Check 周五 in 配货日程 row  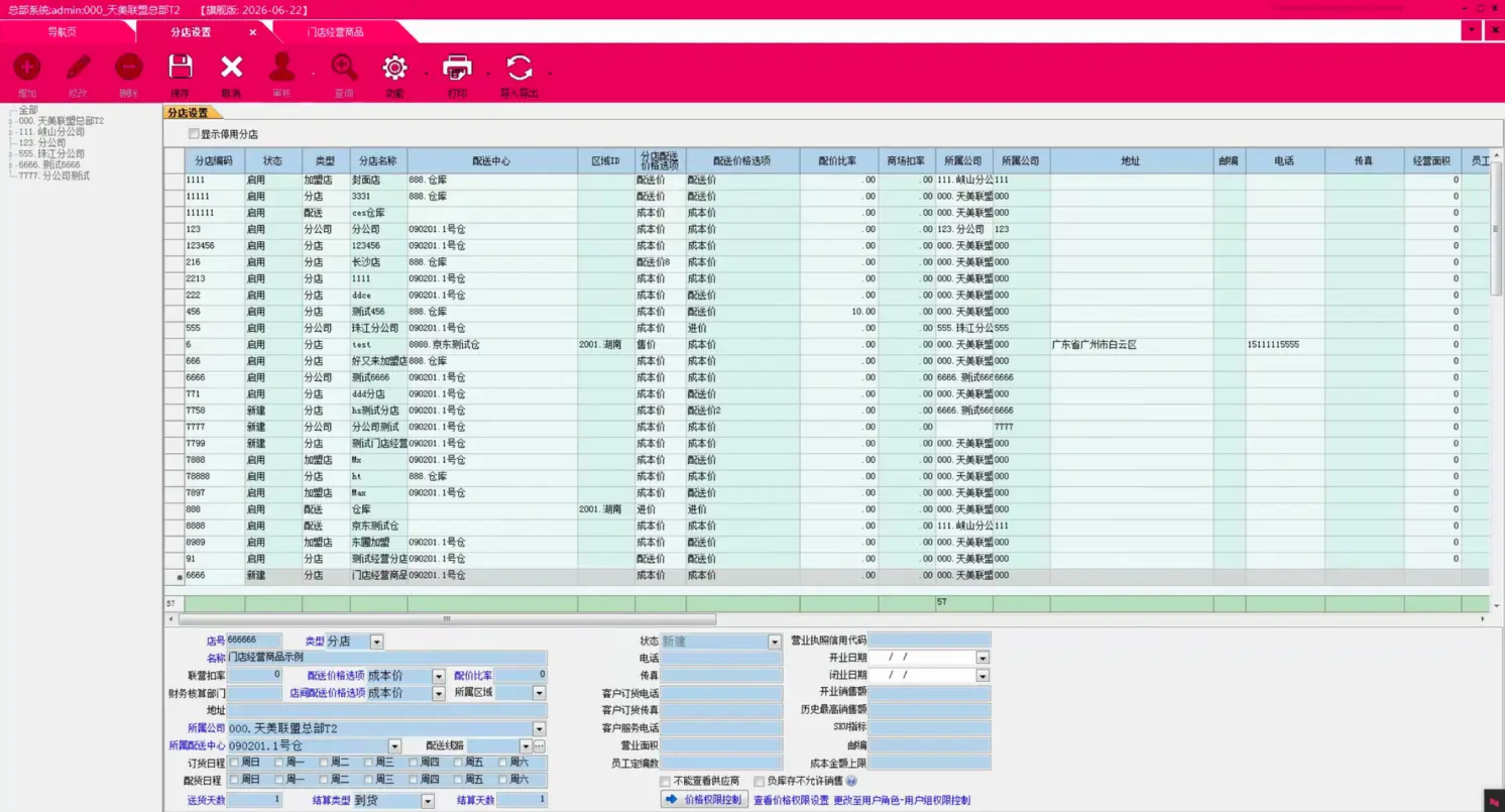coord(457,780)
